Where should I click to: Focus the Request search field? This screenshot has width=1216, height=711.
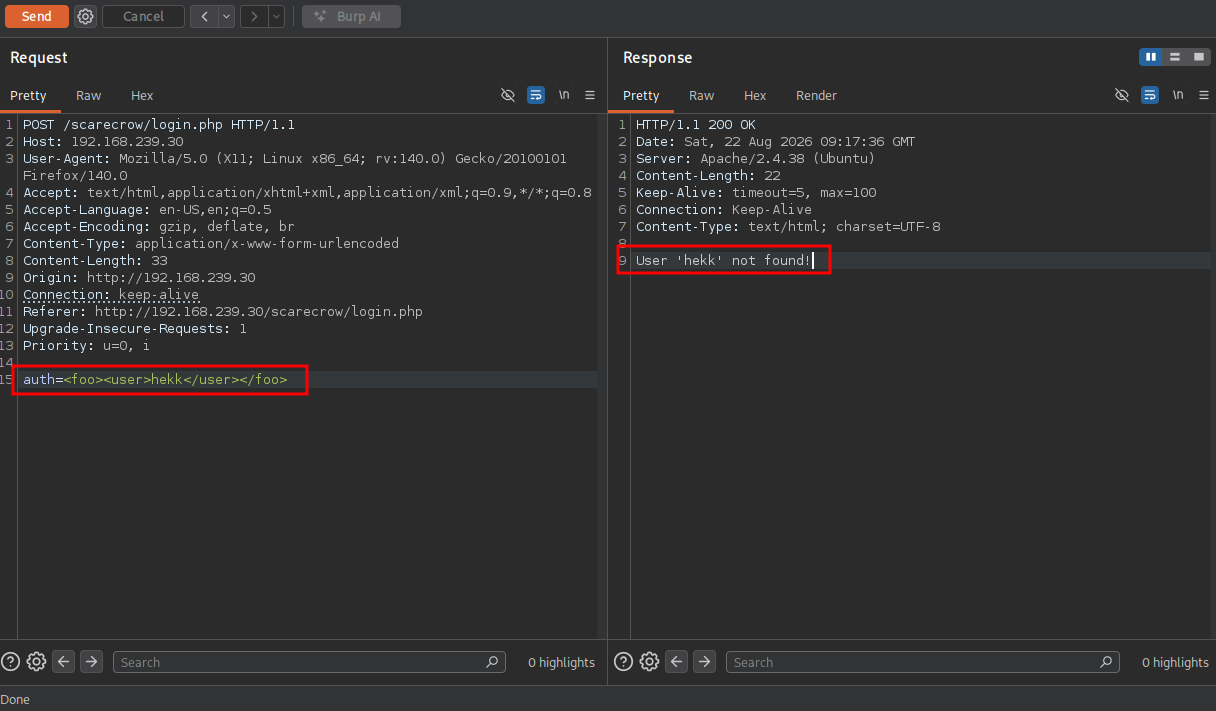click(309, 662)
